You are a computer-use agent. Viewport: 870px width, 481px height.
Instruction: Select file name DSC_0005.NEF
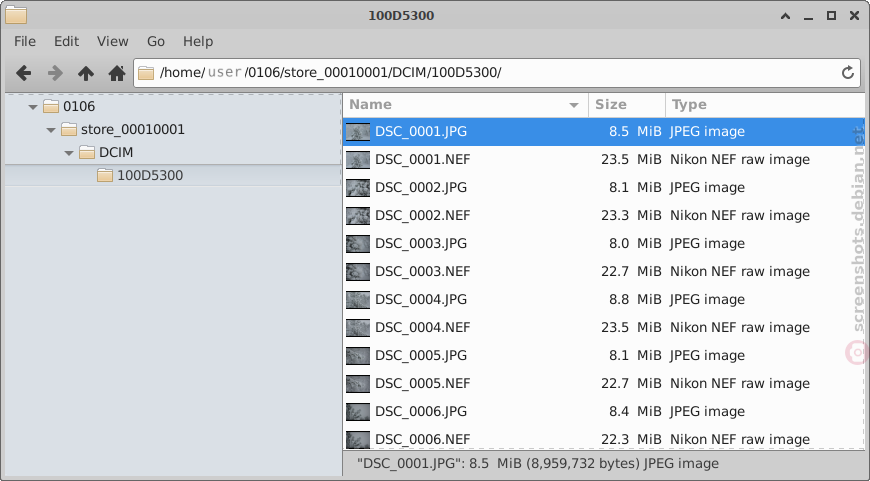tap(423, 384)
